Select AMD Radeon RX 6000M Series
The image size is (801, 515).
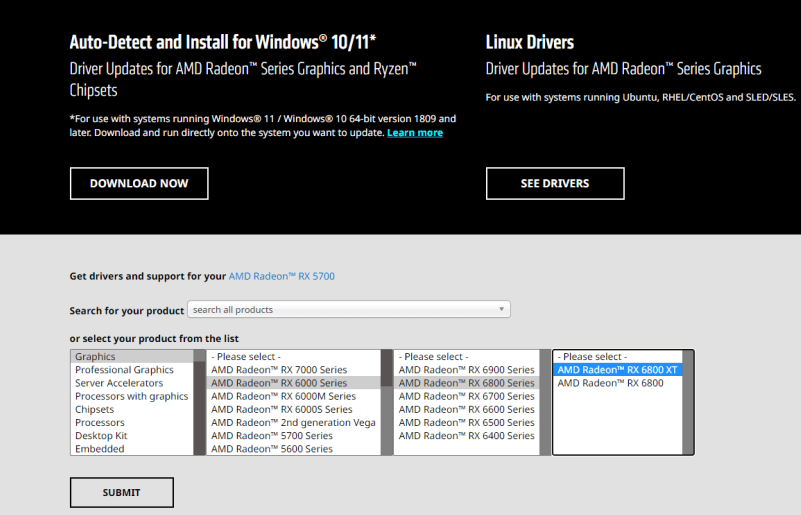pos(283,396)
